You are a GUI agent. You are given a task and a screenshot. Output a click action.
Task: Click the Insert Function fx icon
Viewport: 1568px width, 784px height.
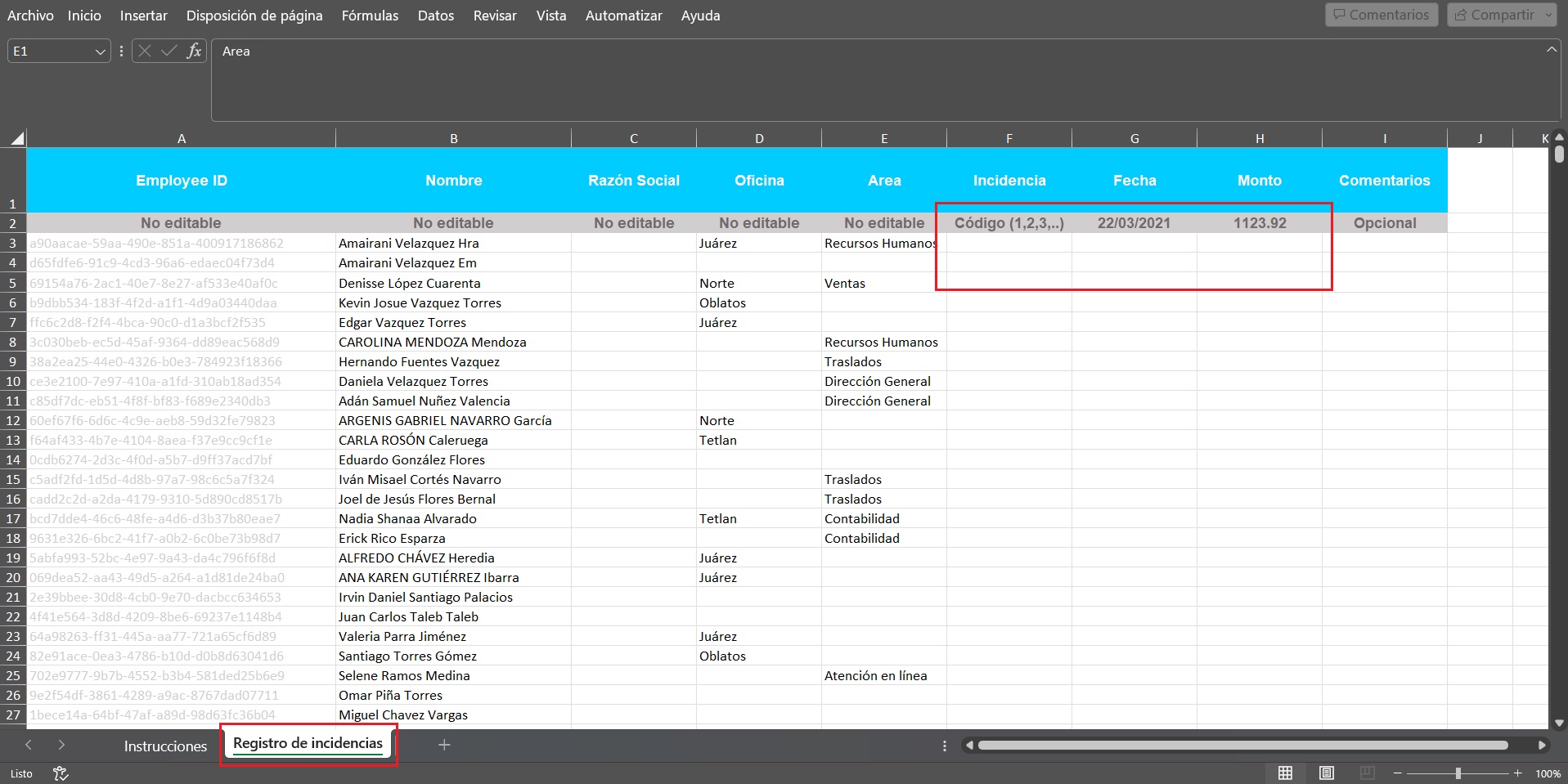point(194,51)
